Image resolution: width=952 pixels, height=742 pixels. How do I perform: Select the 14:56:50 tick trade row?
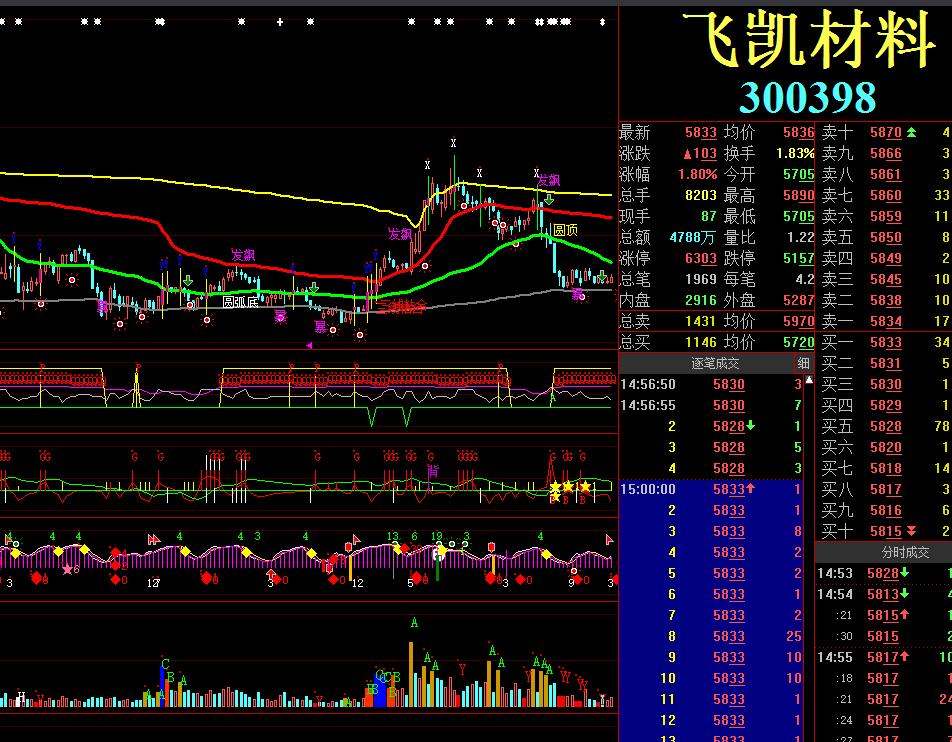pos(712,384)
